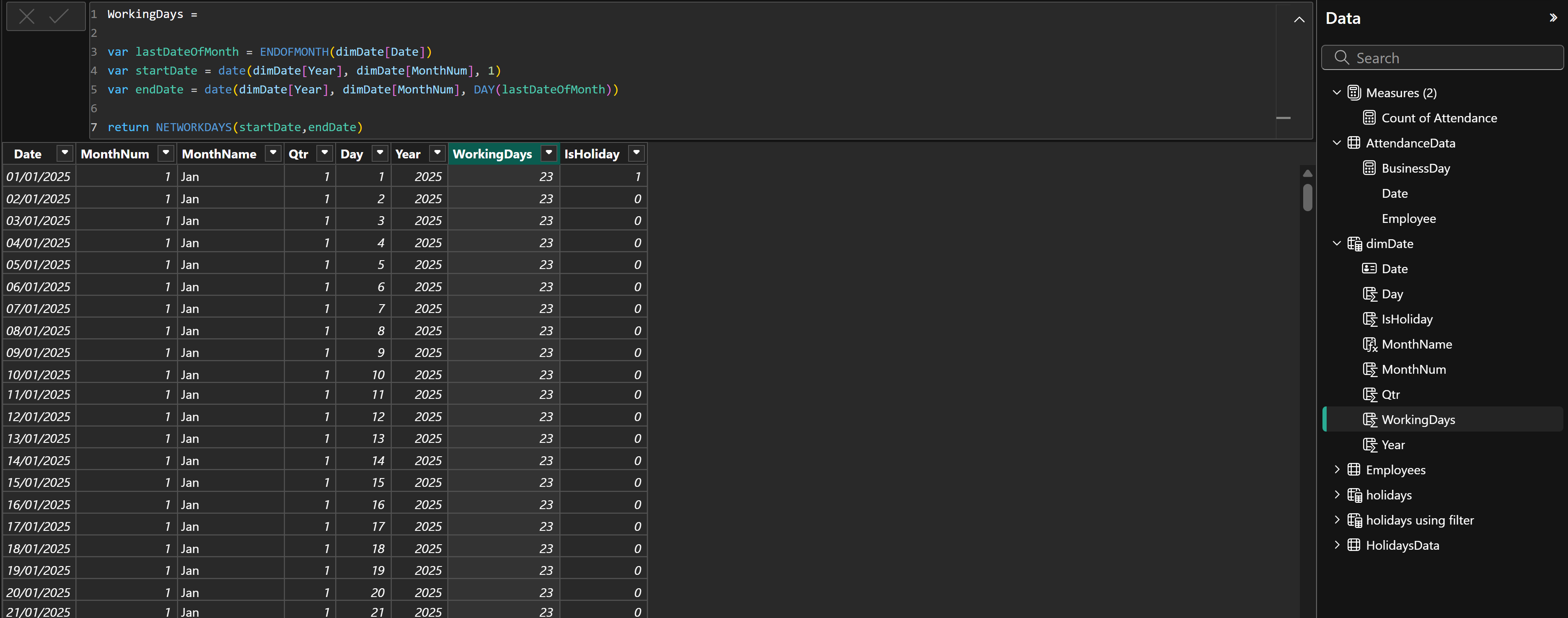The width and height of the screenshot is (1568, 618).
Task: Open the IsHoliday column filter dropdown
Action: pos(636,153)
